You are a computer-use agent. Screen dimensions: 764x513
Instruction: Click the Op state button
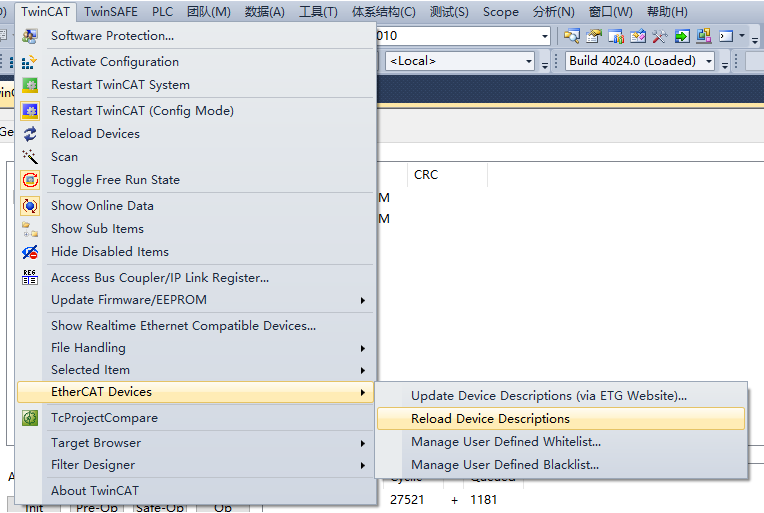click(x=223, y=508)
